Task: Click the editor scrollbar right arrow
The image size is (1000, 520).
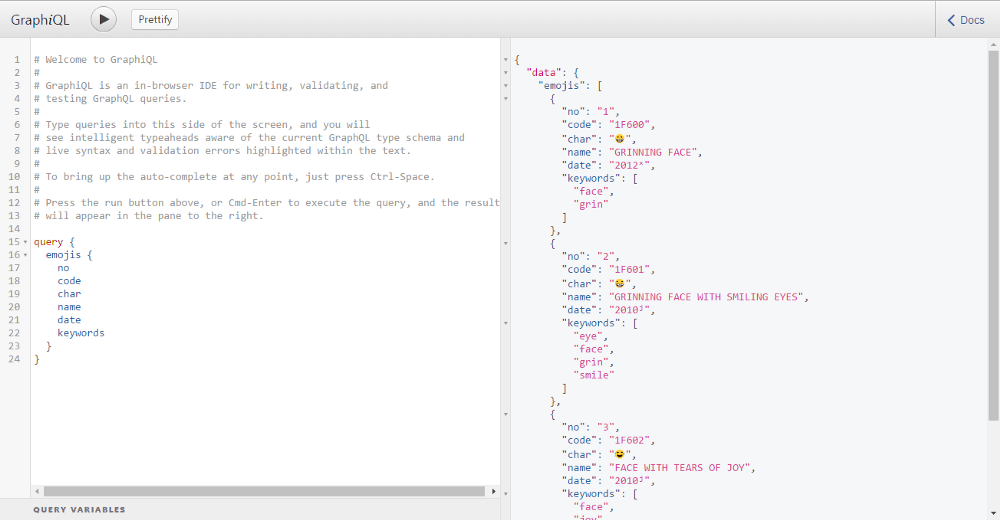Action: point(494,491)
